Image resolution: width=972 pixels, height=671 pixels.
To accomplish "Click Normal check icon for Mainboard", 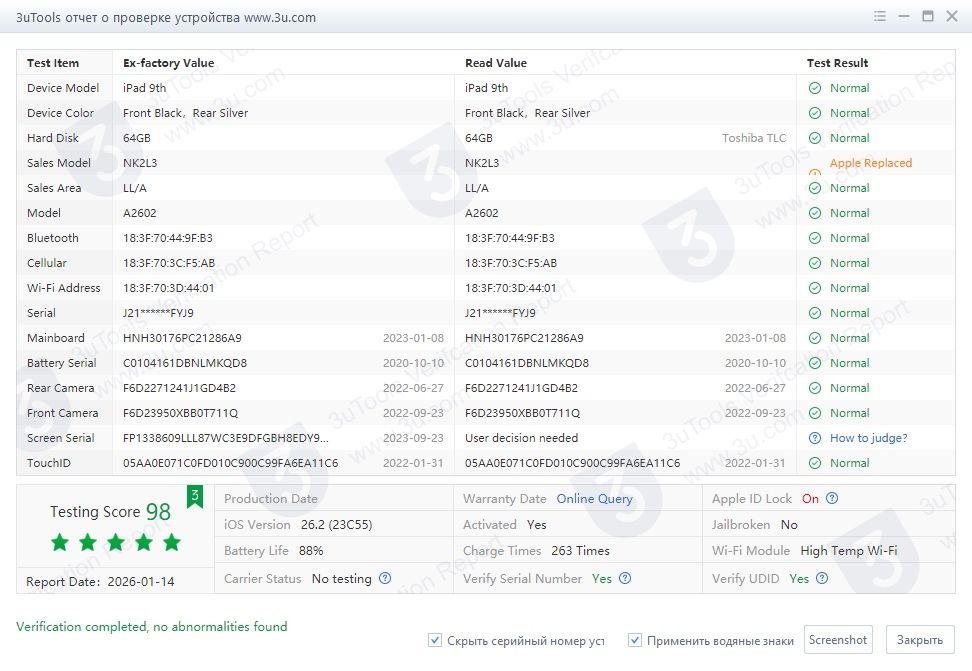I will (815, 338).
